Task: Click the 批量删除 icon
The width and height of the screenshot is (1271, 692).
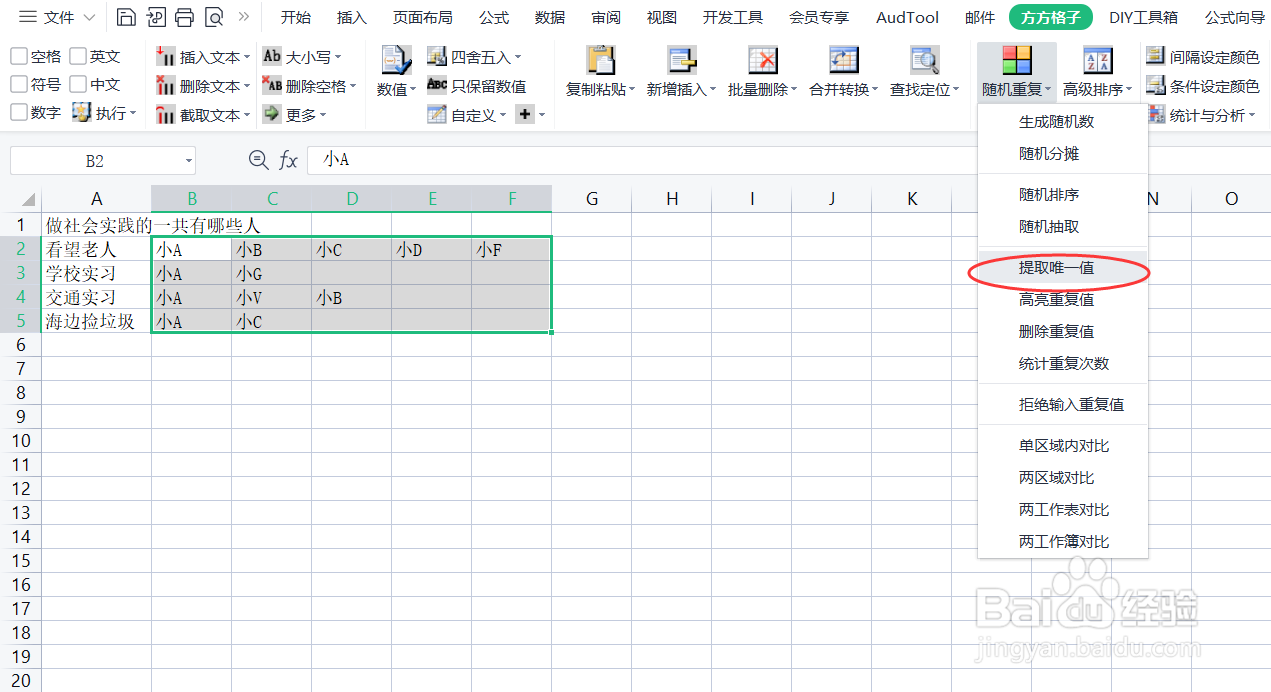Action: tap(762, 61)
